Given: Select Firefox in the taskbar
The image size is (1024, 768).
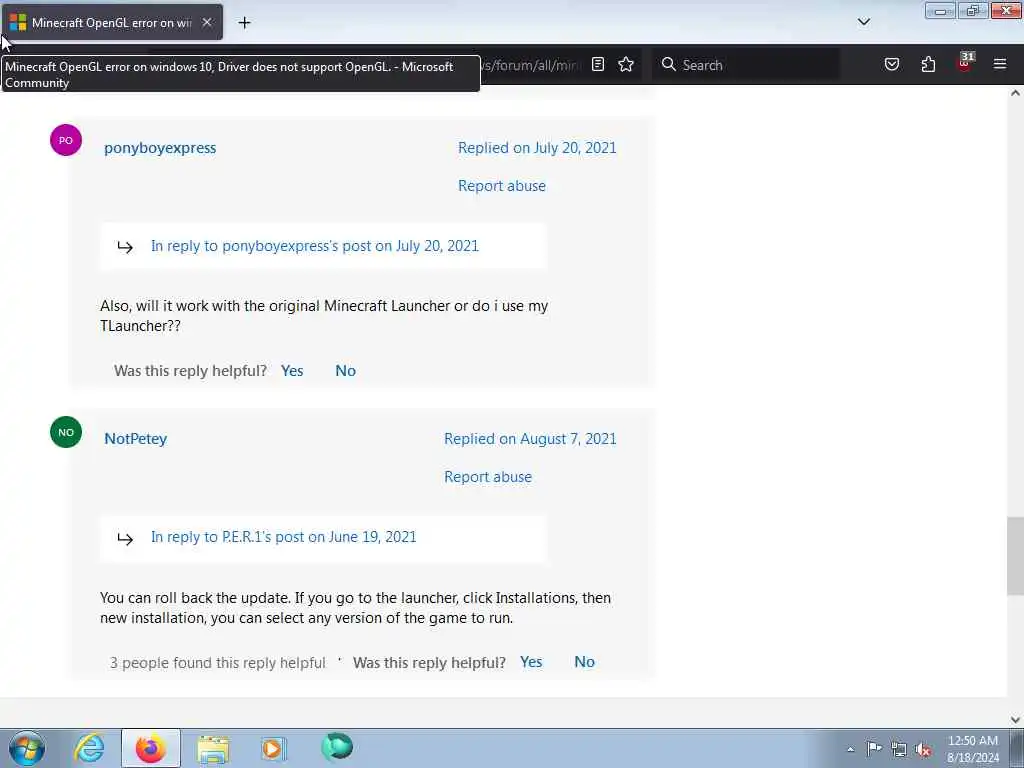Looking at the screenshot, I should (150, 748).
